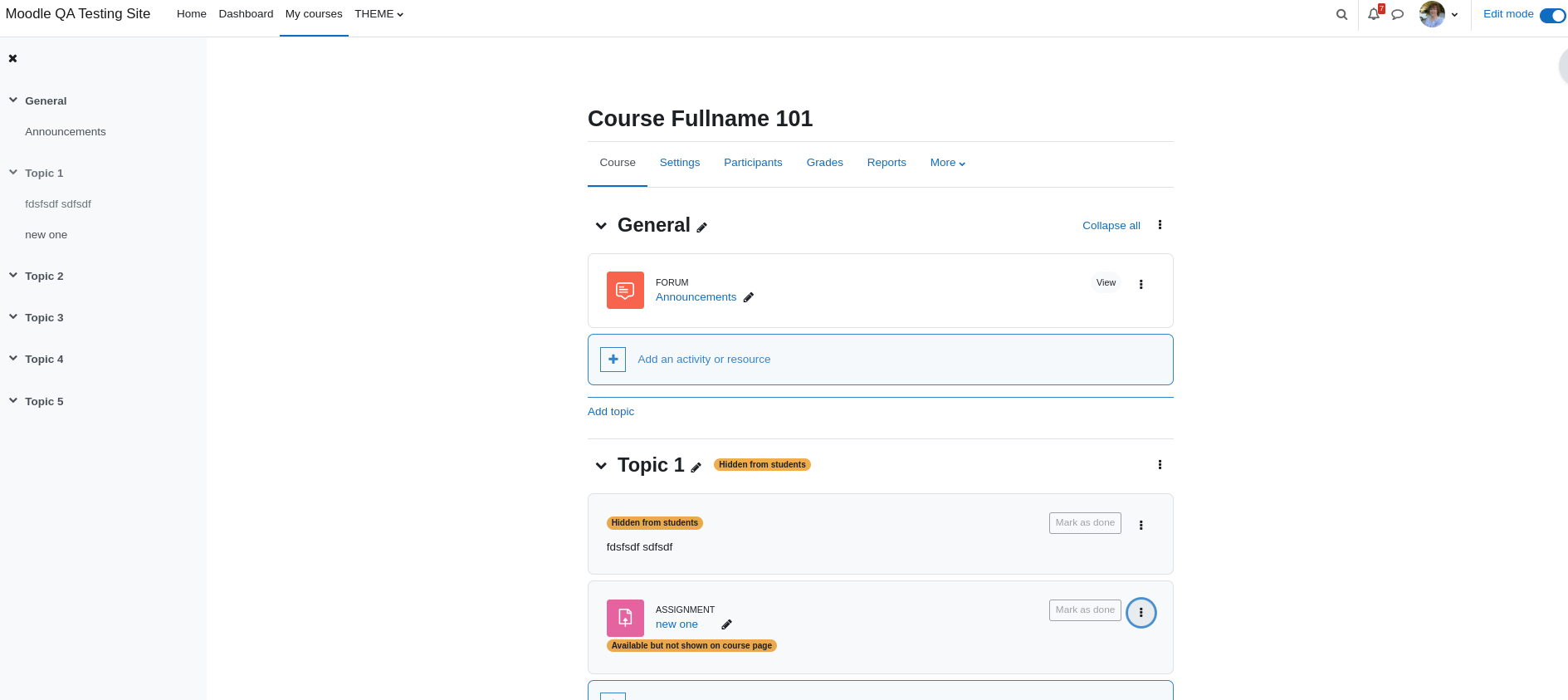Edit new one assignment title pencil
The image size is (1568, 700).
[x=726, y=624]
